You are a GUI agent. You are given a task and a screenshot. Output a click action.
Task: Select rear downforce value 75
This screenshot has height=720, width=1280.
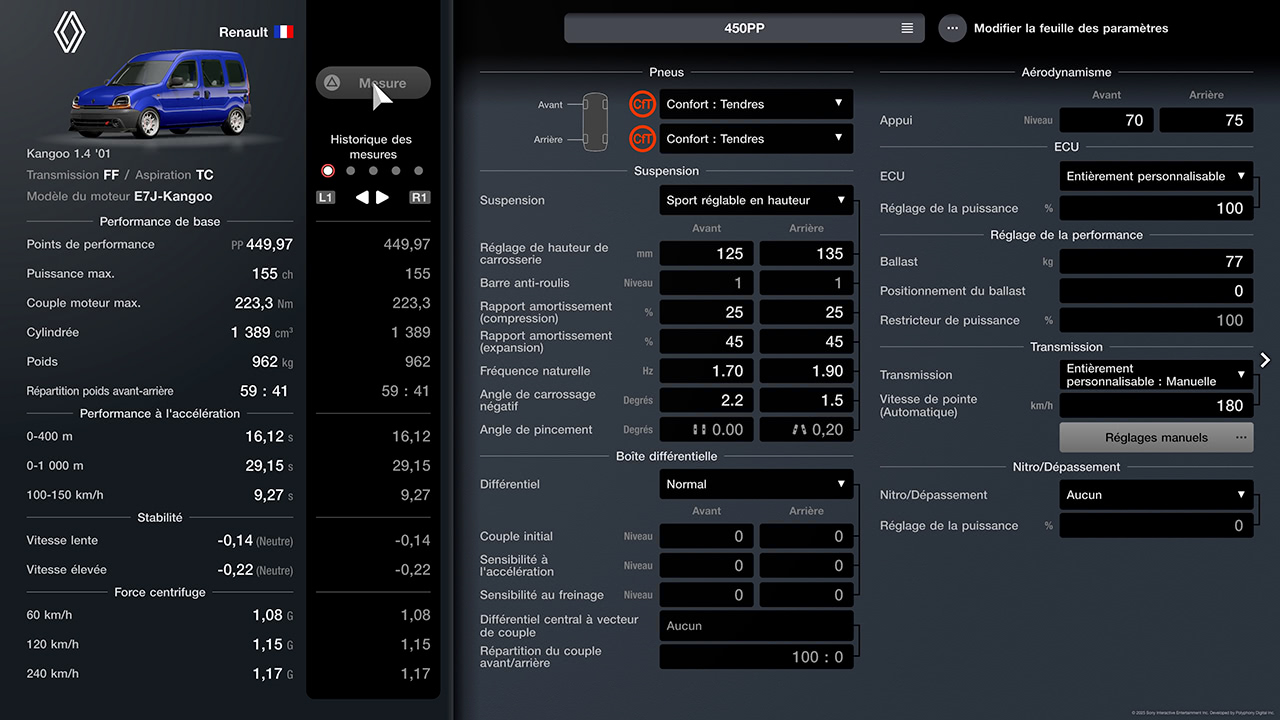coord(1206,120)
